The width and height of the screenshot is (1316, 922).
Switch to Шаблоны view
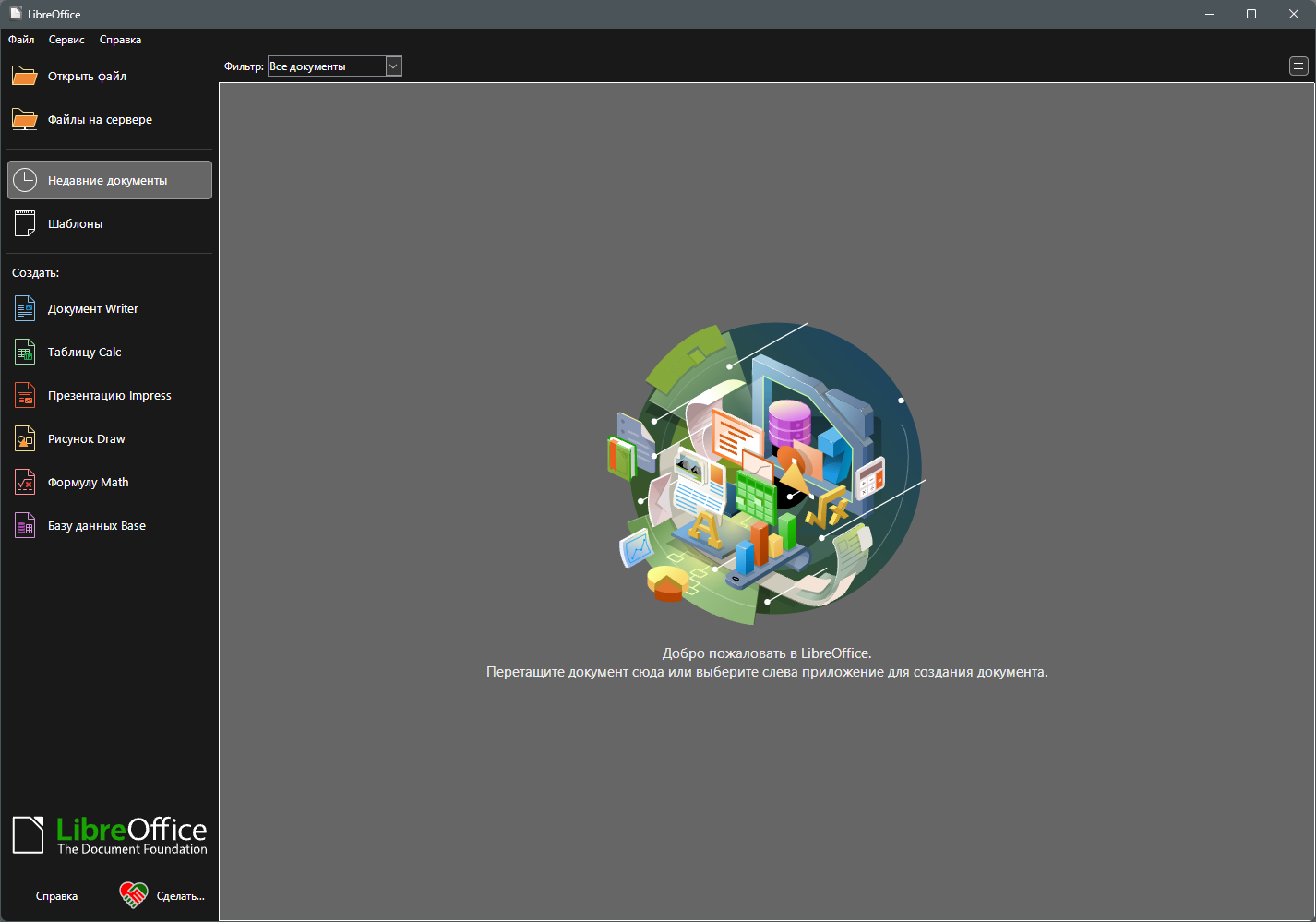click(109, 223)
